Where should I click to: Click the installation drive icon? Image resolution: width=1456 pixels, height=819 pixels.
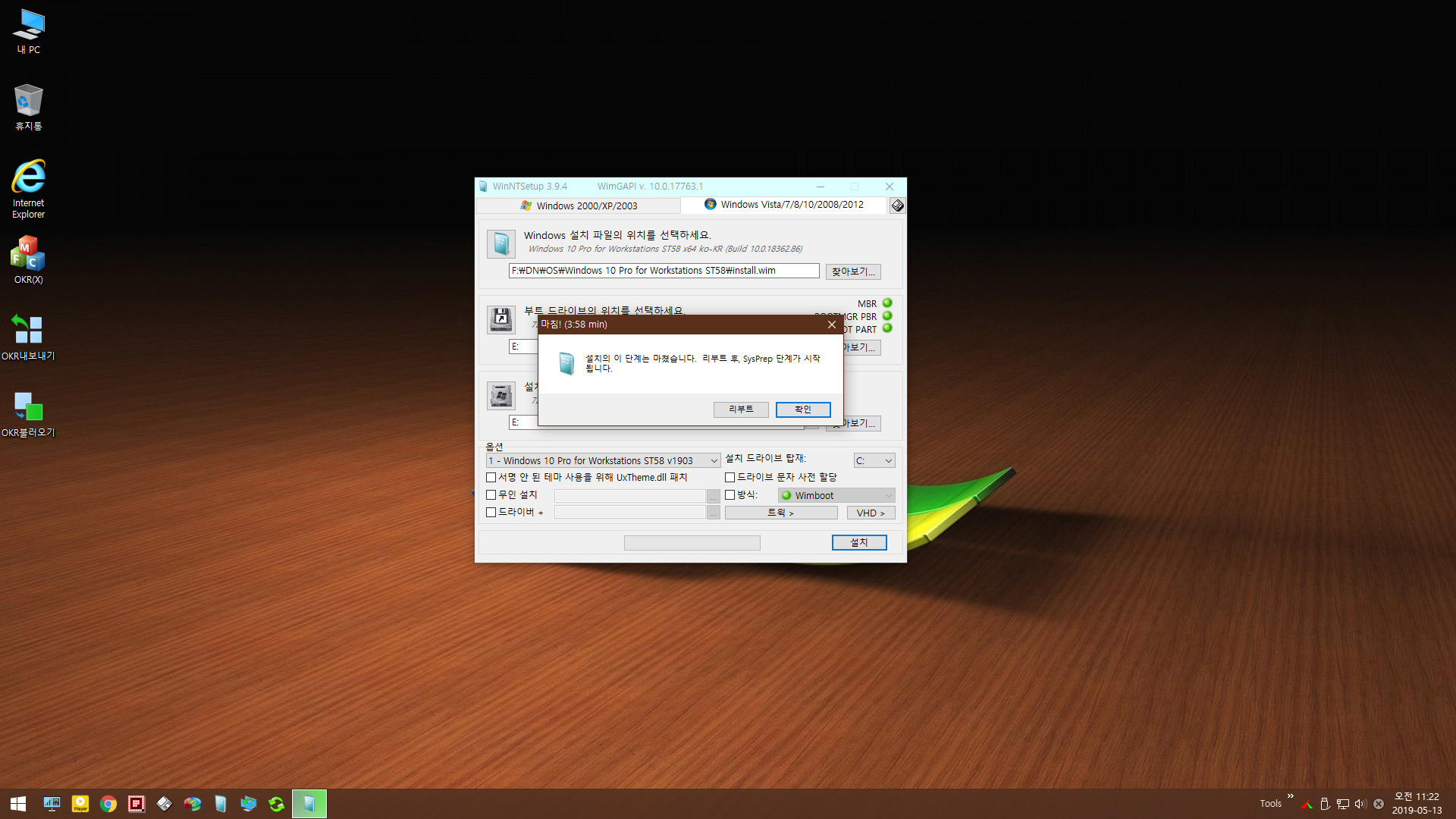(501, 396)
